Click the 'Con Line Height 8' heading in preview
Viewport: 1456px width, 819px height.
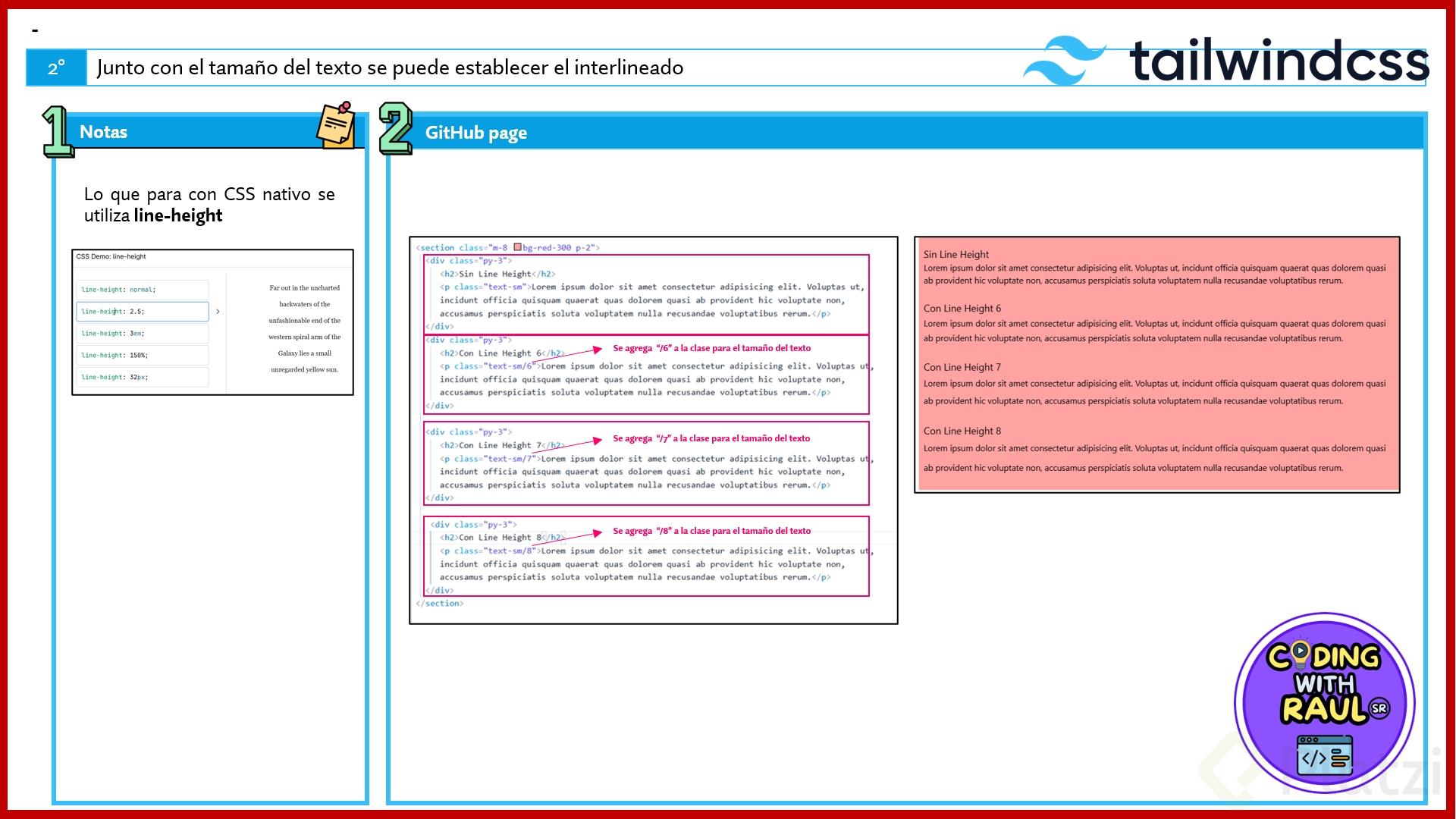tap(962, 431)
